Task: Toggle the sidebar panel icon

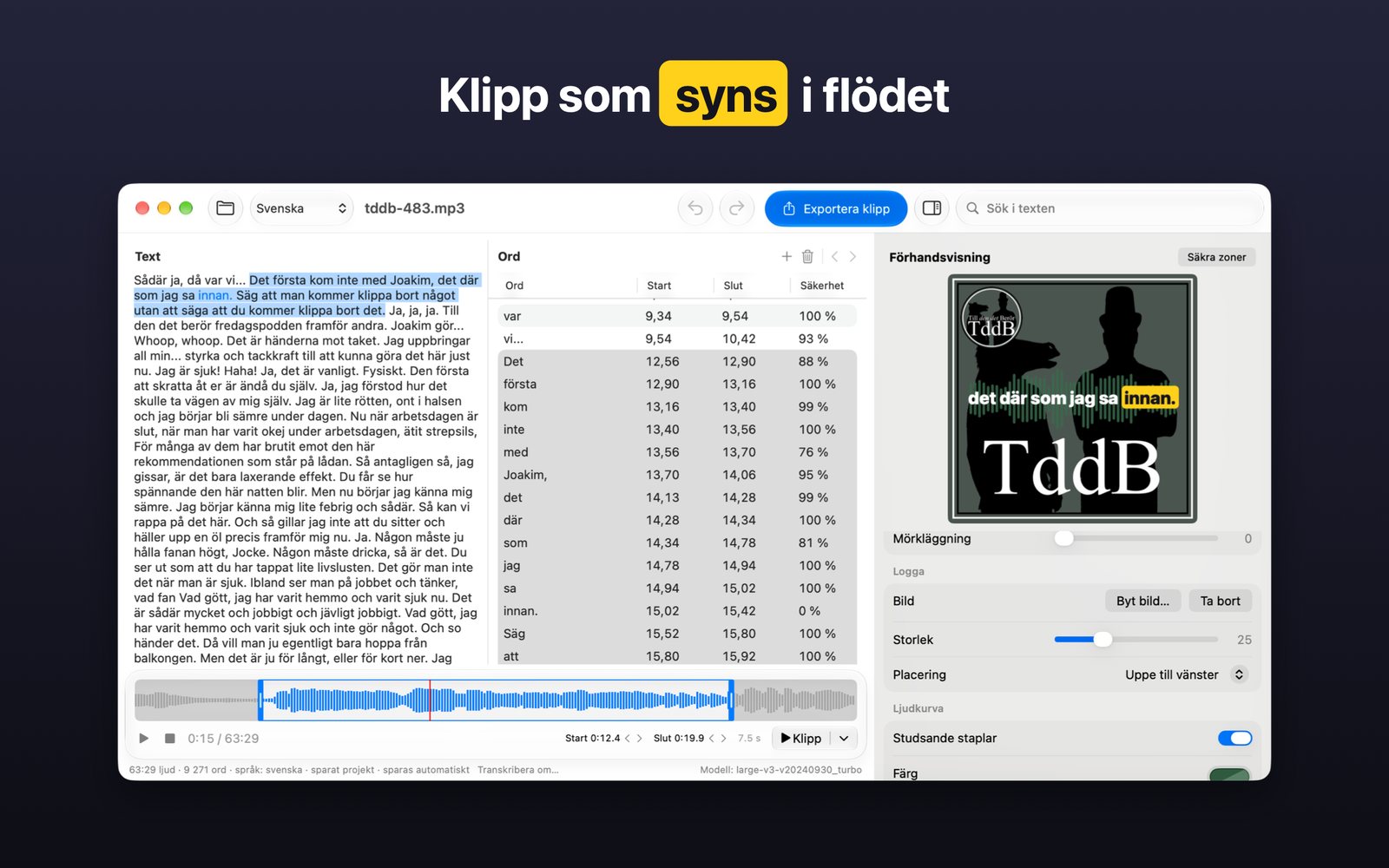Action: coord(931,208)
